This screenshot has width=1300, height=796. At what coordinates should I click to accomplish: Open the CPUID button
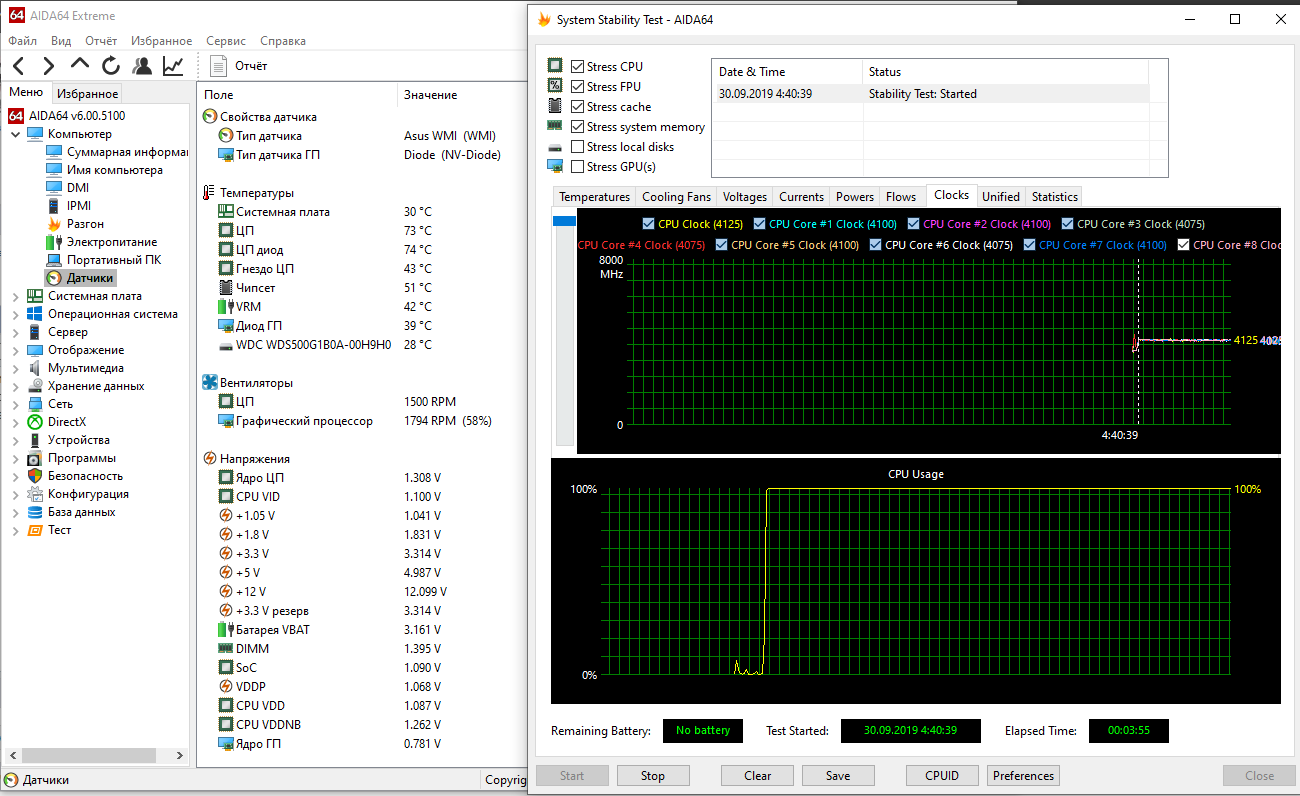coord(942,776)
